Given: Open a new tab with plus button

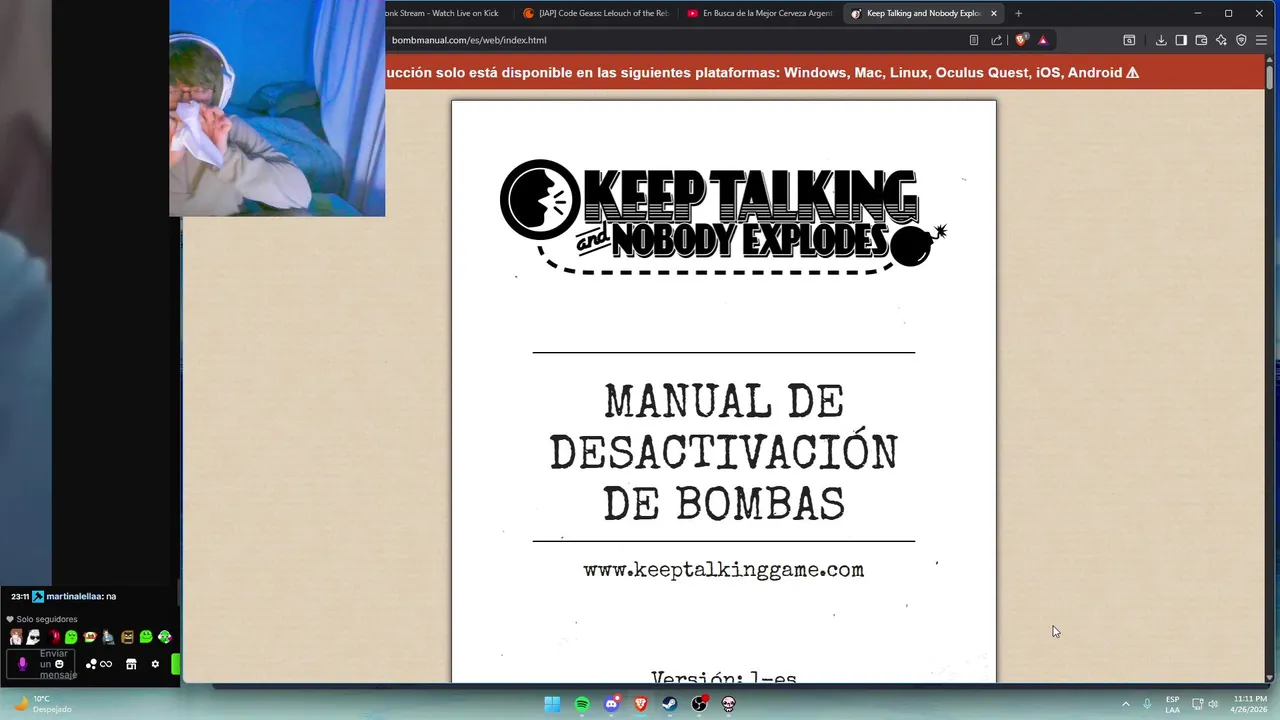Looking at the screenshot, I should click(x=1018, y=13).
